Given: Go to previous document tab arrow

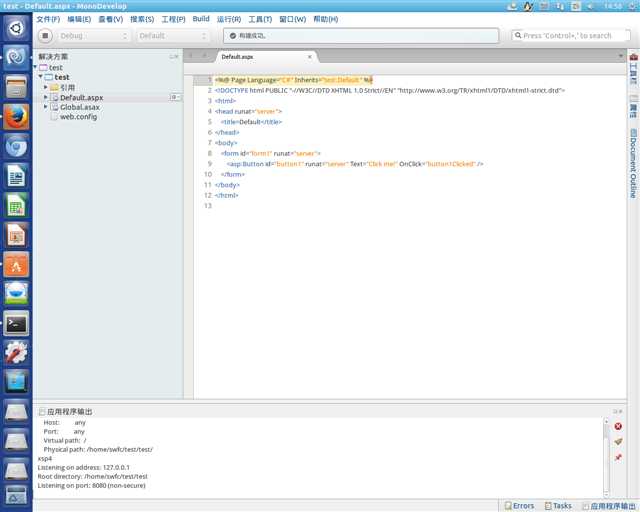Looking at the screenshot, I should pos(191,56).
